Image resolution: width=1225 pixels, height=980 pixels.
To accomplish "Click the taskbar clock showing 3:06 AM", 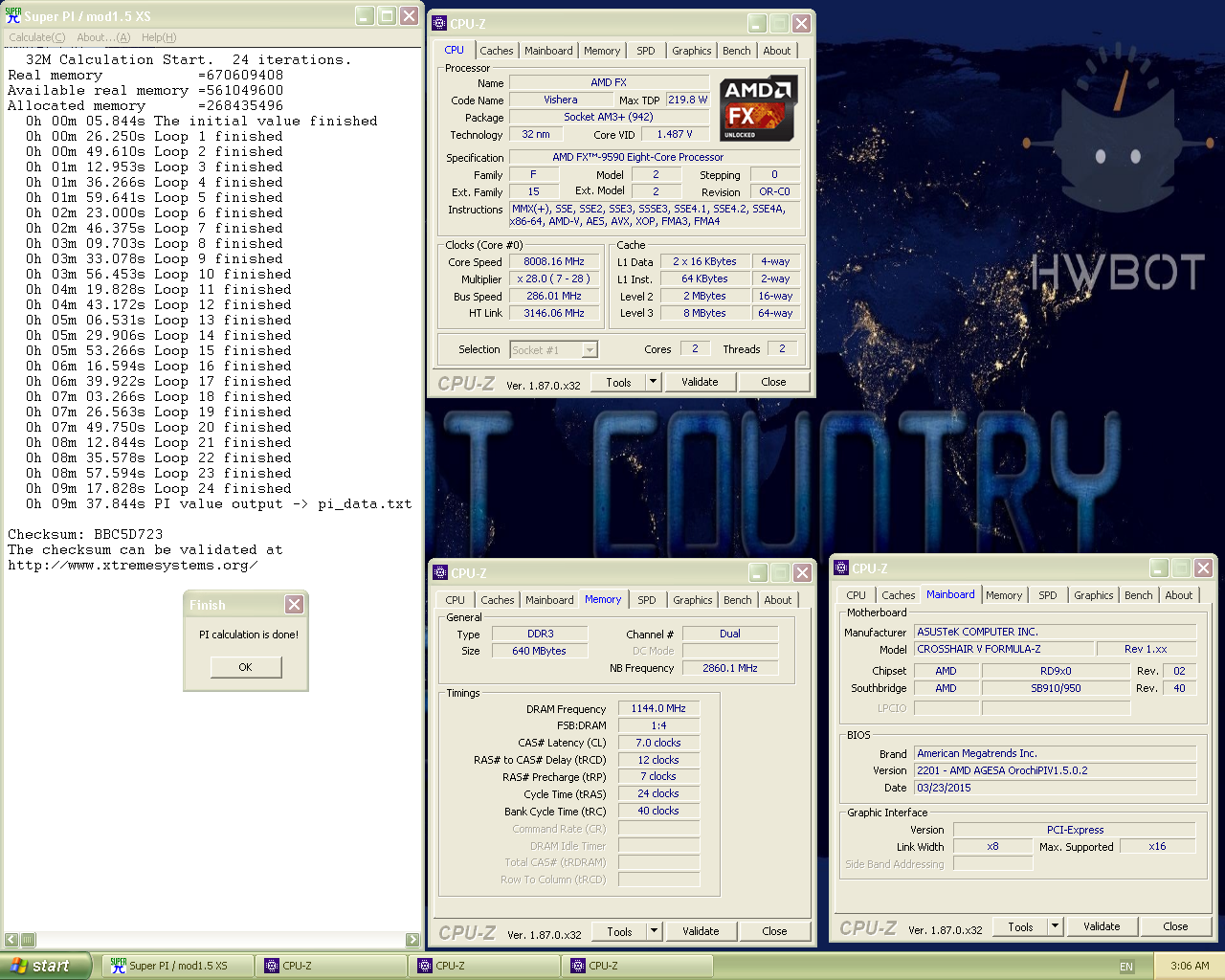I will tap(1190, 966).
